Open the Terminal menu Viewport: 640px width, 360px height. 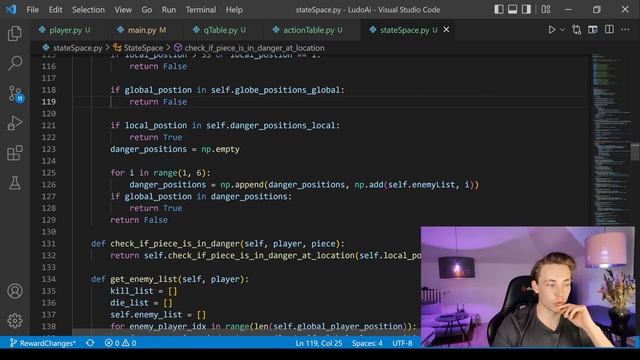coord(201,10)
